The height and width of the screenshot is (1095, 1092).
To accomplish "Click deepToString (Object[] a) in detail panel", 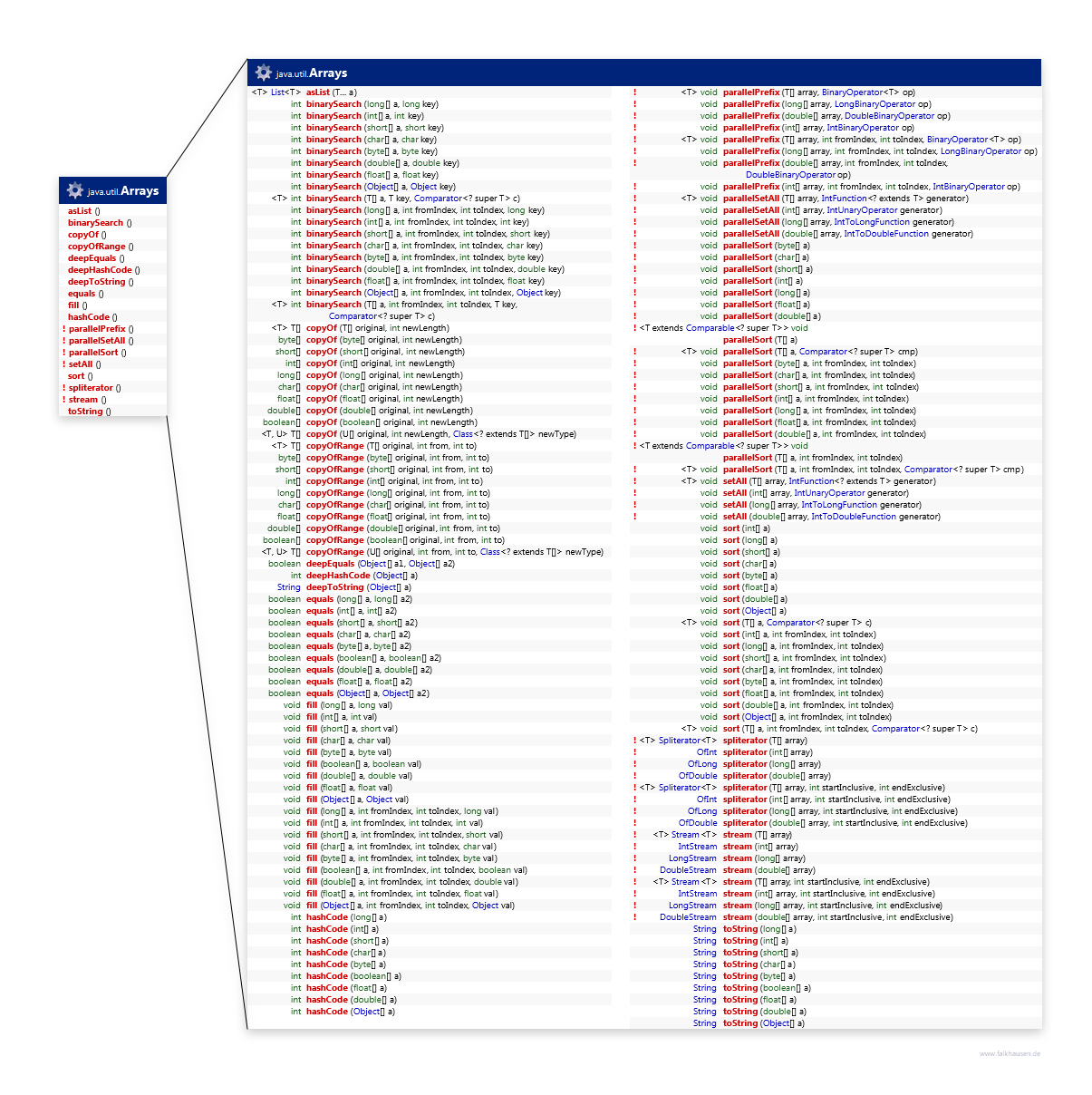I will (359, 587).
